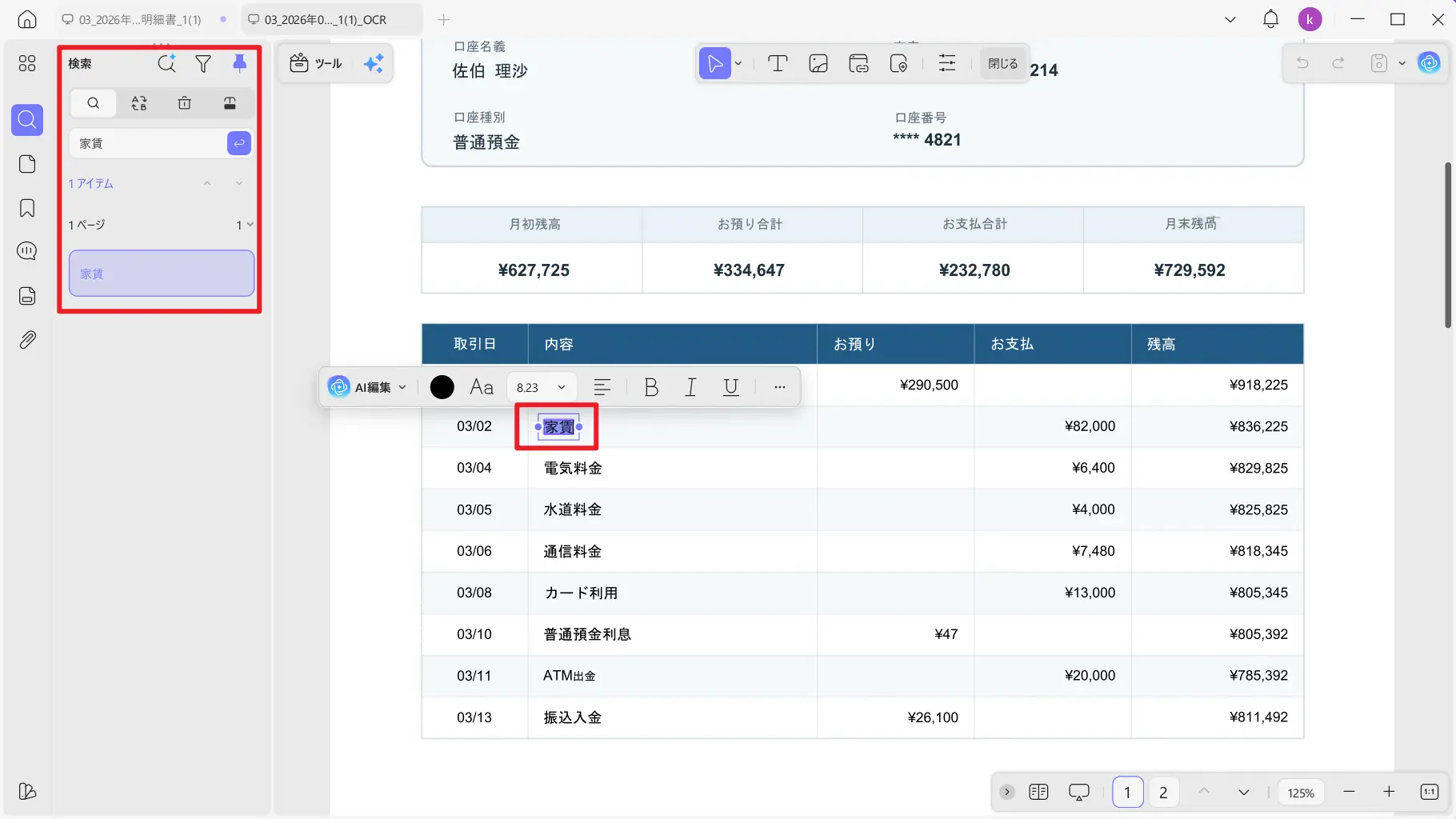Image resolution: width=1456 pixels, height=819 pixels.
Task: Zoom in with plus button
Action: pyautogui.click(x=1390, y=792)
